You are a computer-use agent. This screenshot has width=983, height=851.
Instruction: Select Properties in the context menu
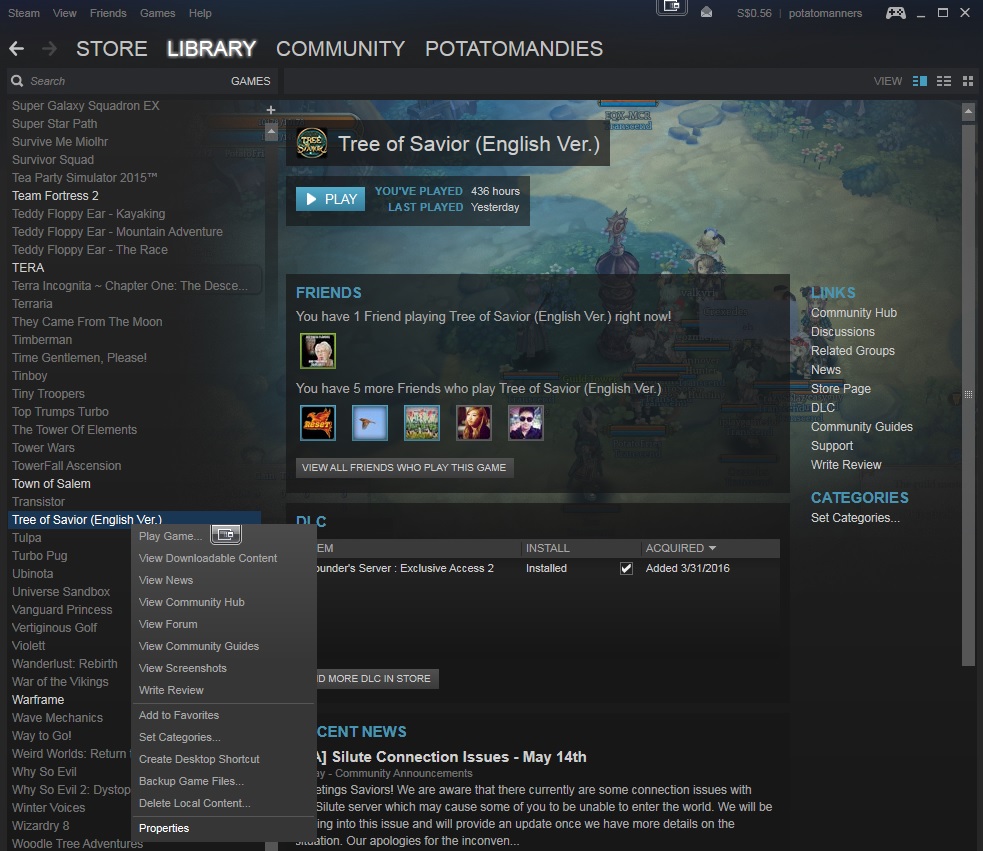pyautogui.click(x=164, y=828)
